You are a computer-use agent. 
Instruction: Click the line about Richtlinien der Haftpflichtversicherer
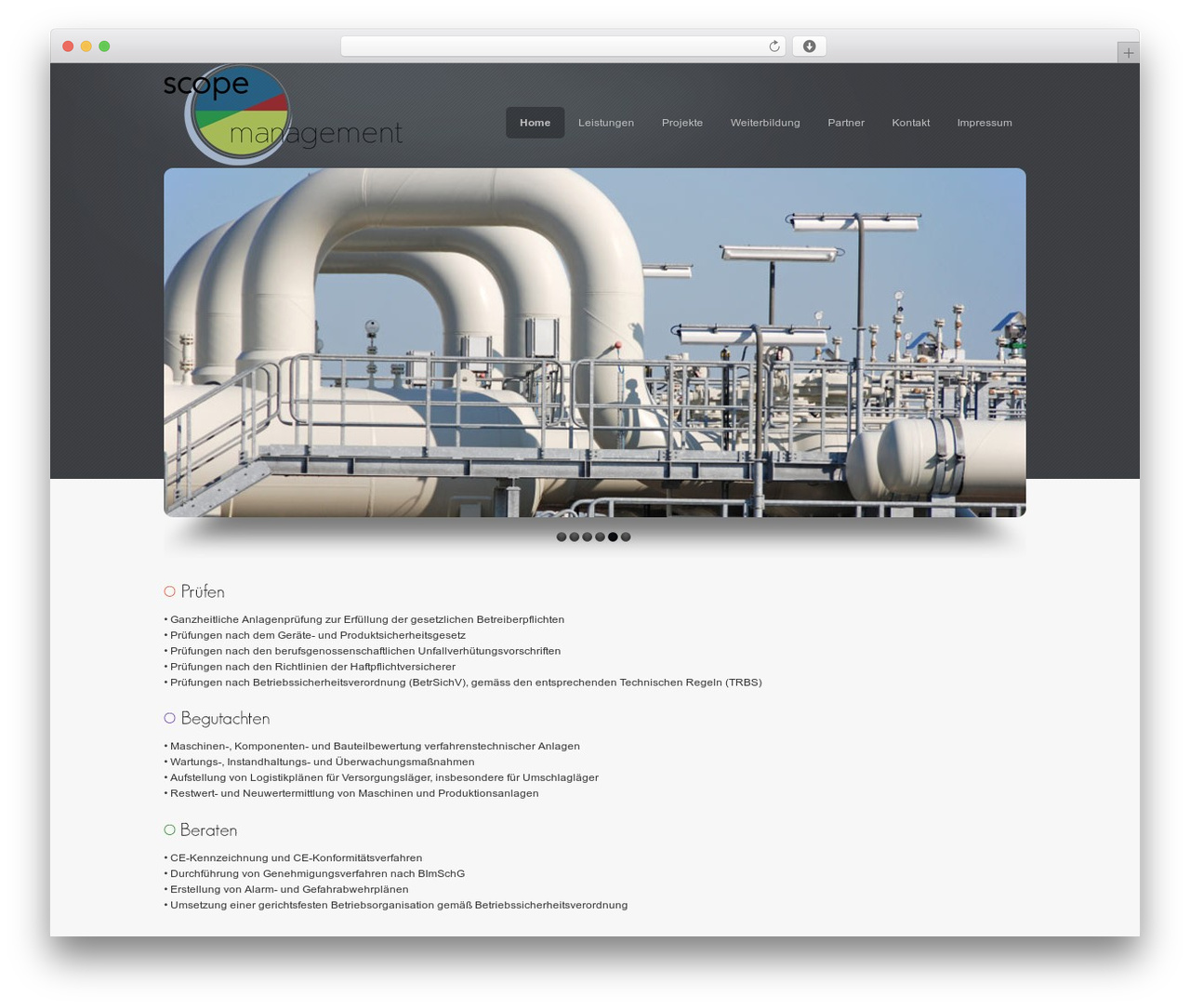310,667
